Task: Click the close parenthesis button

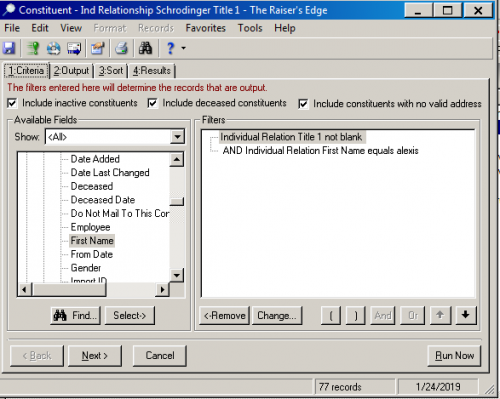Action: (356, 315)
